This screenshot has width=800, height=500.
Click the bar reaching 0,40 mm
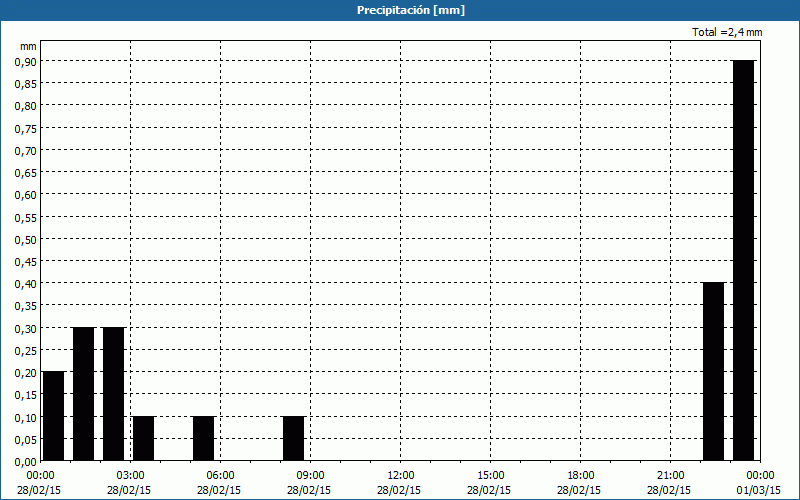(x=713, y=371)
